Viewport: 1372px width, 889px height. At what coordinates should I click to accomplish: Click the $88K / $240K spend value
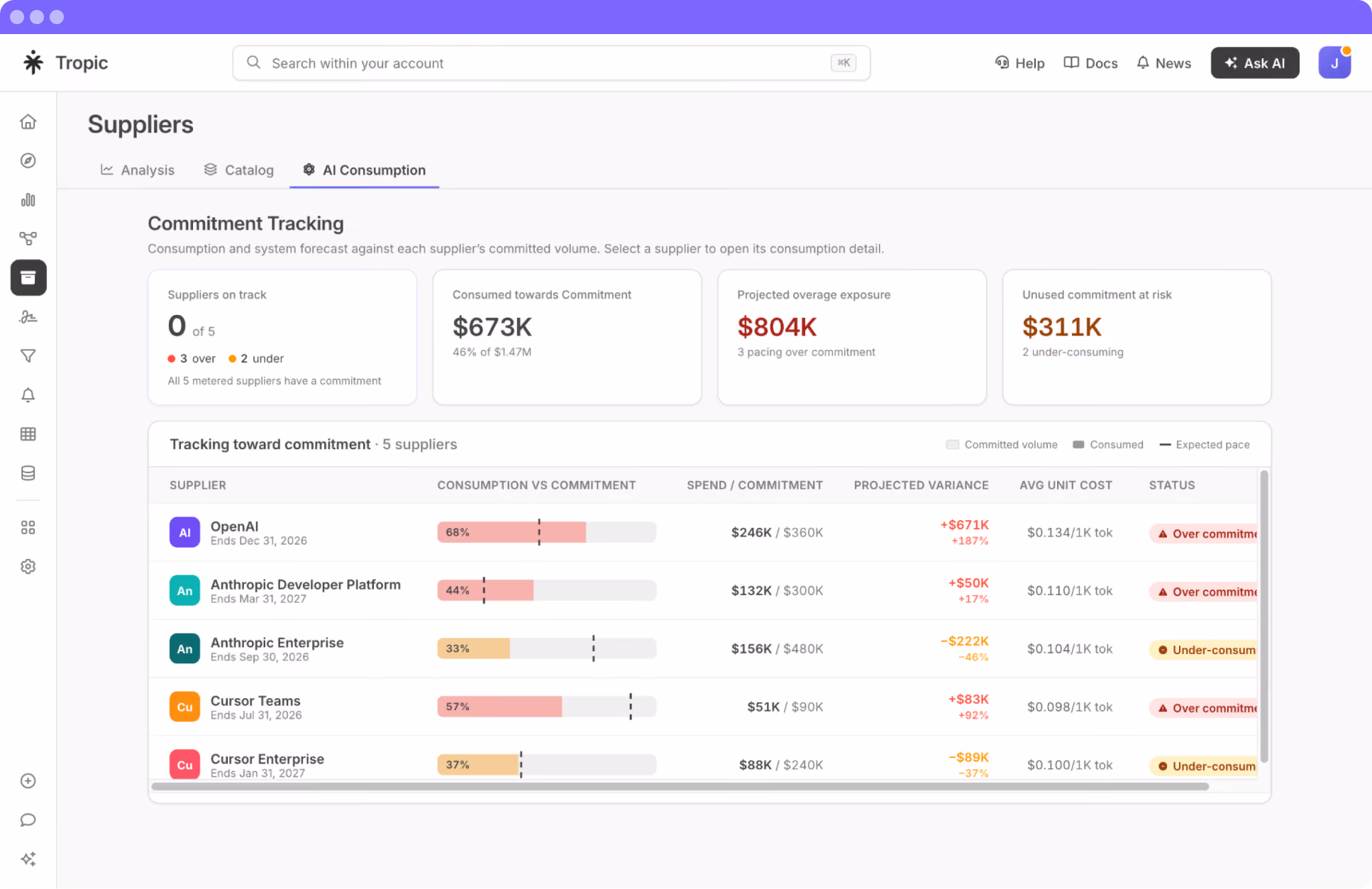point(781,765)
